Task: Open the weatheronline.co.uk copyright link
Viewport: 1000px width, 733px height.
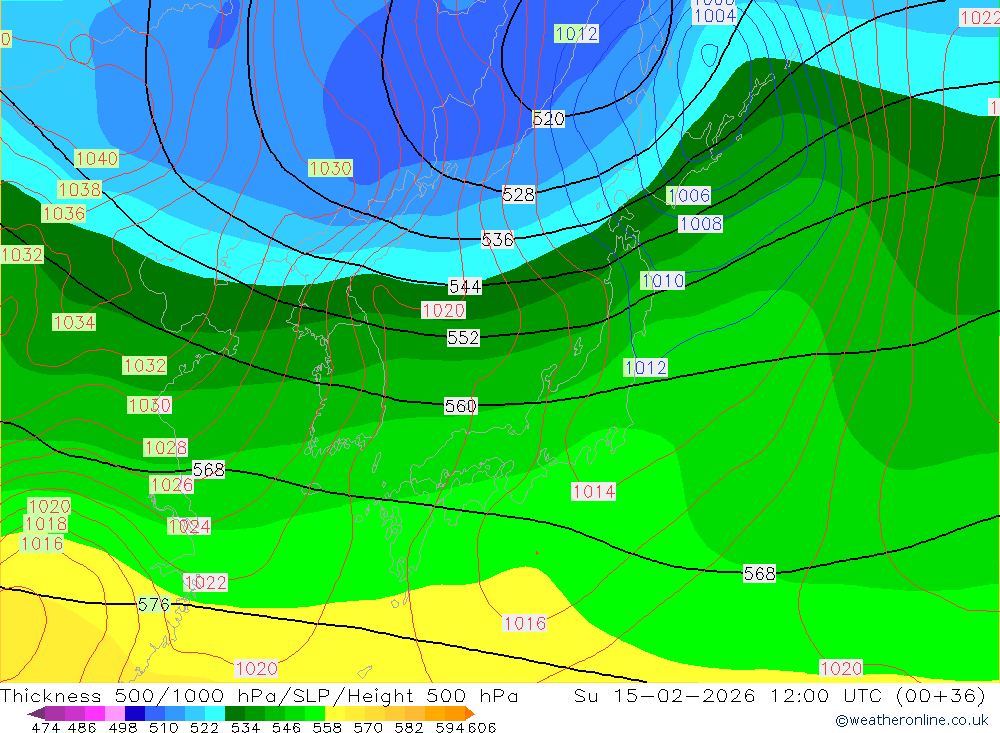Action: point(912,720)
